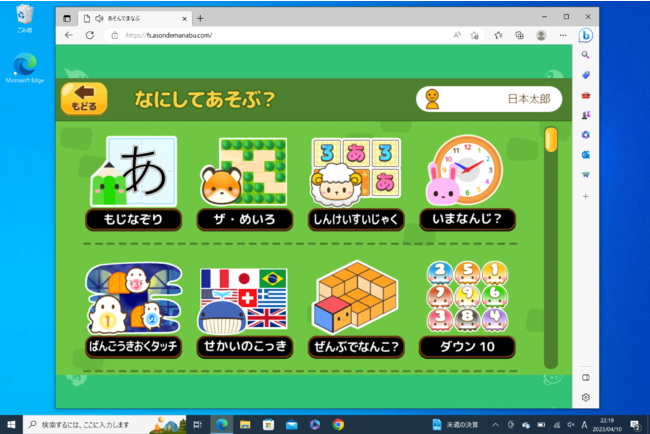Image resolution: width=650 pixels, height=434 pixels.
Task: Reload the page with refresh icon
Action: 90,35
